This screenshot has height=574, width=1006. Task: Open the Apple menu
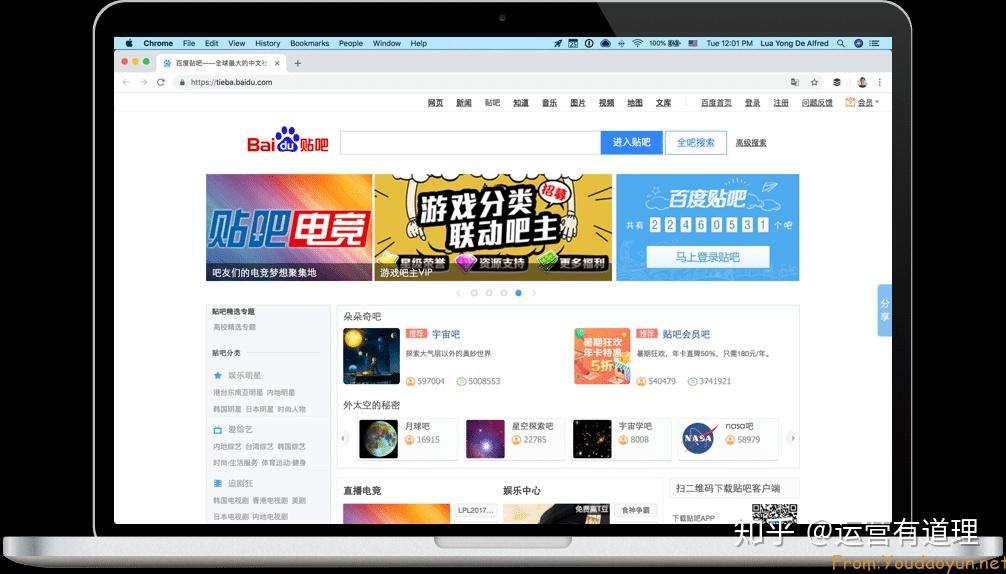coord(129,44)
